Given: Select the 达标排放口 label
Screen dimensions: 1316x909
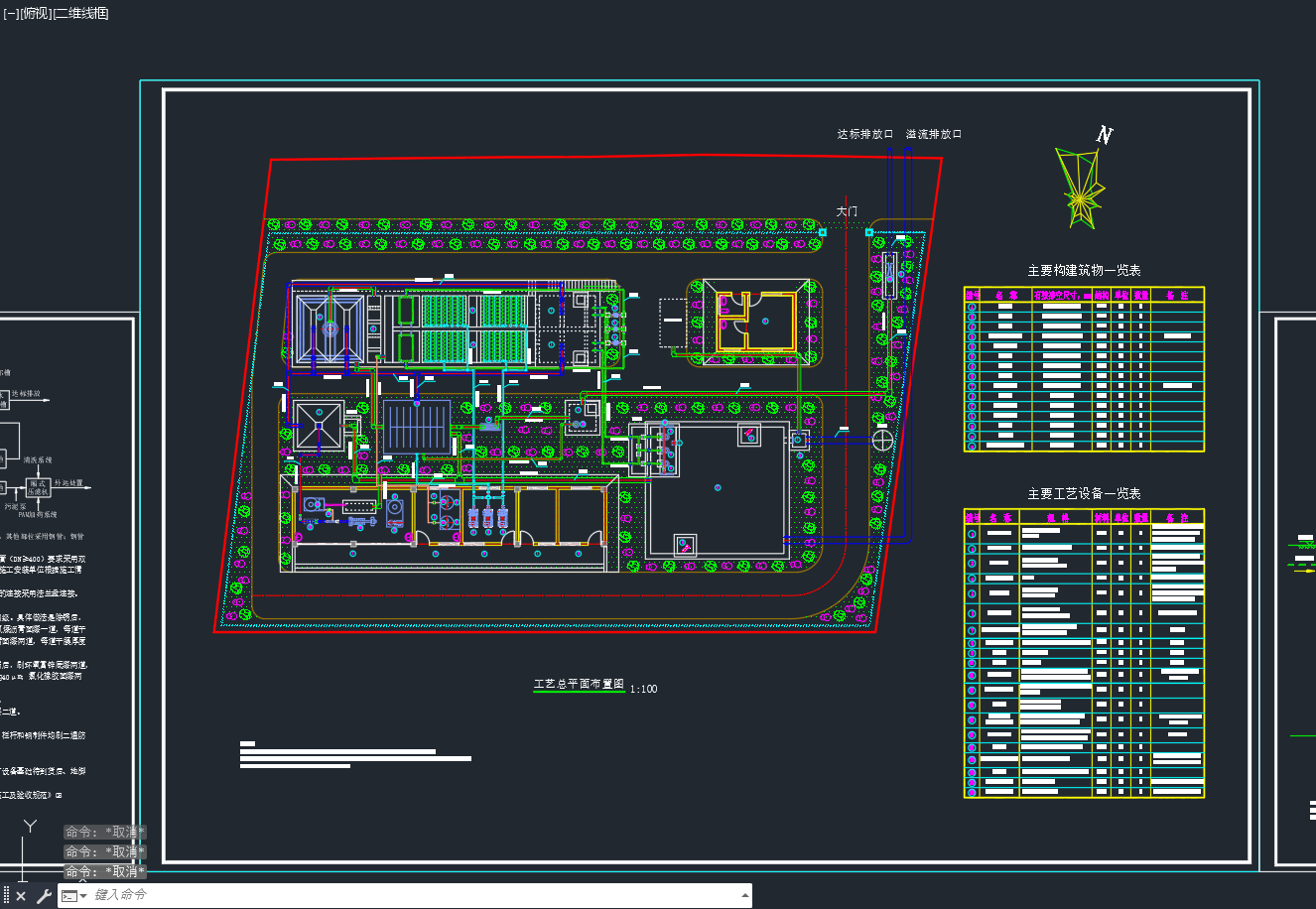Looking at the screenshot, I should pyautogui.click(x=865, y=134).
